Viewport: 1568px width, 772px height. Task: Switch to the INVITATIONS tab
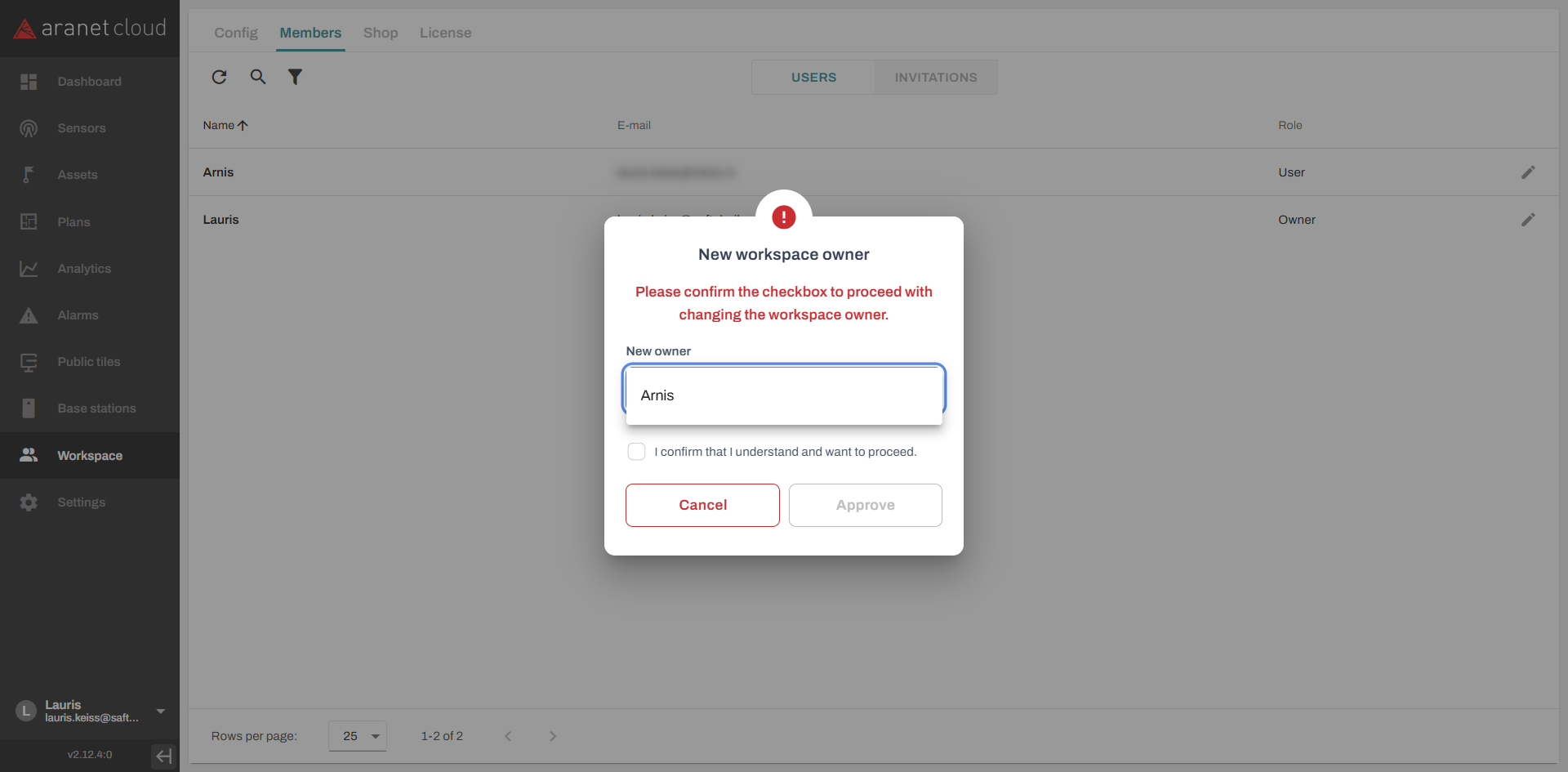(935, 78)
